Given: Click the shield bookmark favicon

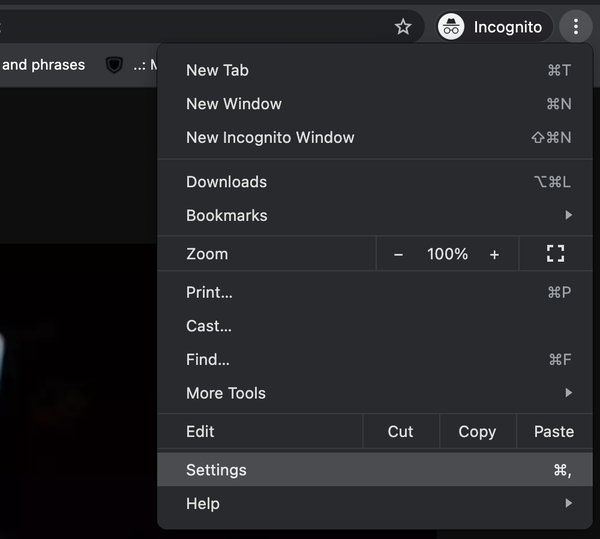Looking at the screenshot, I should 114,65.
